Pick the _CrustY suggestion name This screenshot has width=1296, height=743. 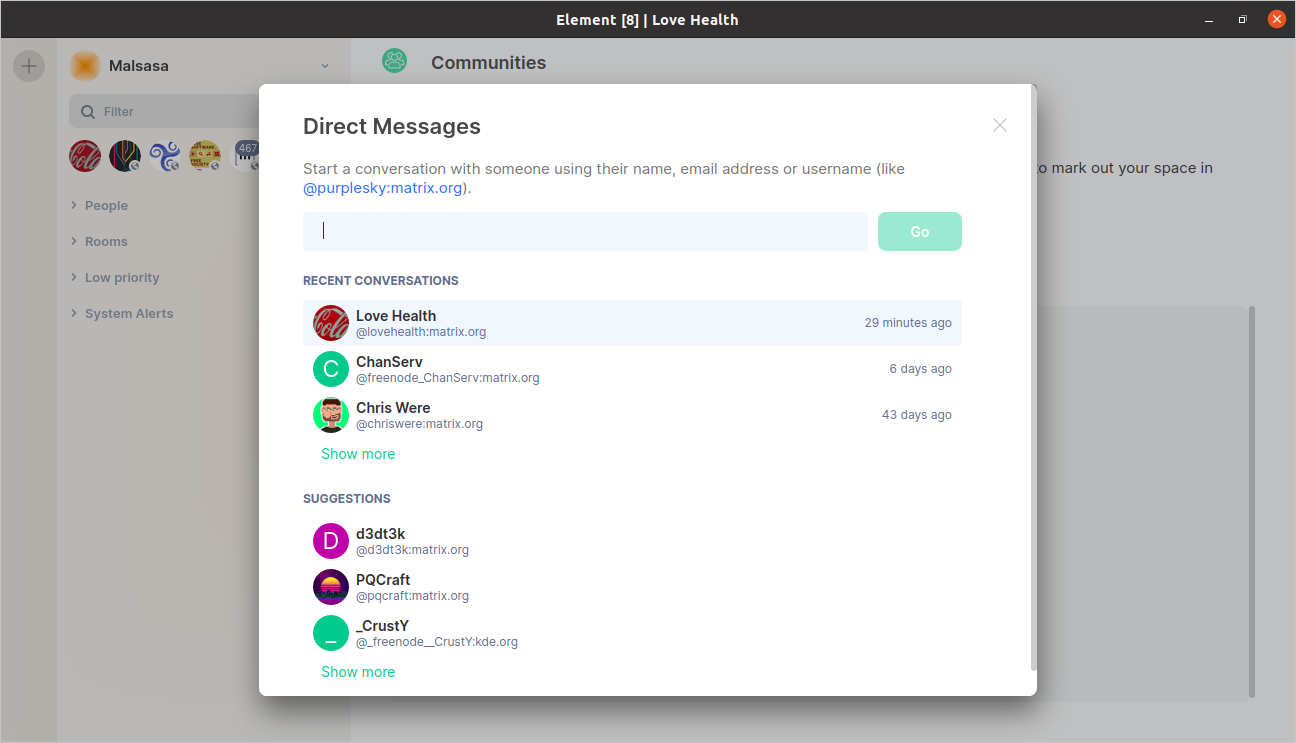[382, 625]
